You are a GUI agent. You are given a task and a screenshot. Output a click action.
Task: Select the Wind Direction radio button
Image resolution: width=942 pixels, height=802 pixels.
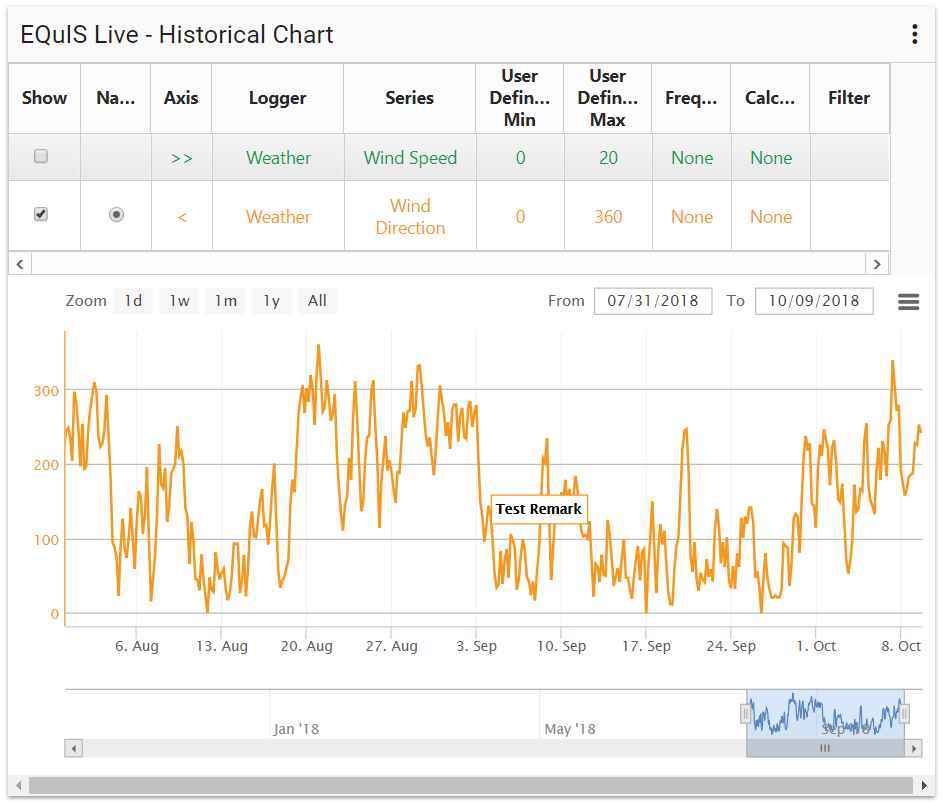[116, 214]
